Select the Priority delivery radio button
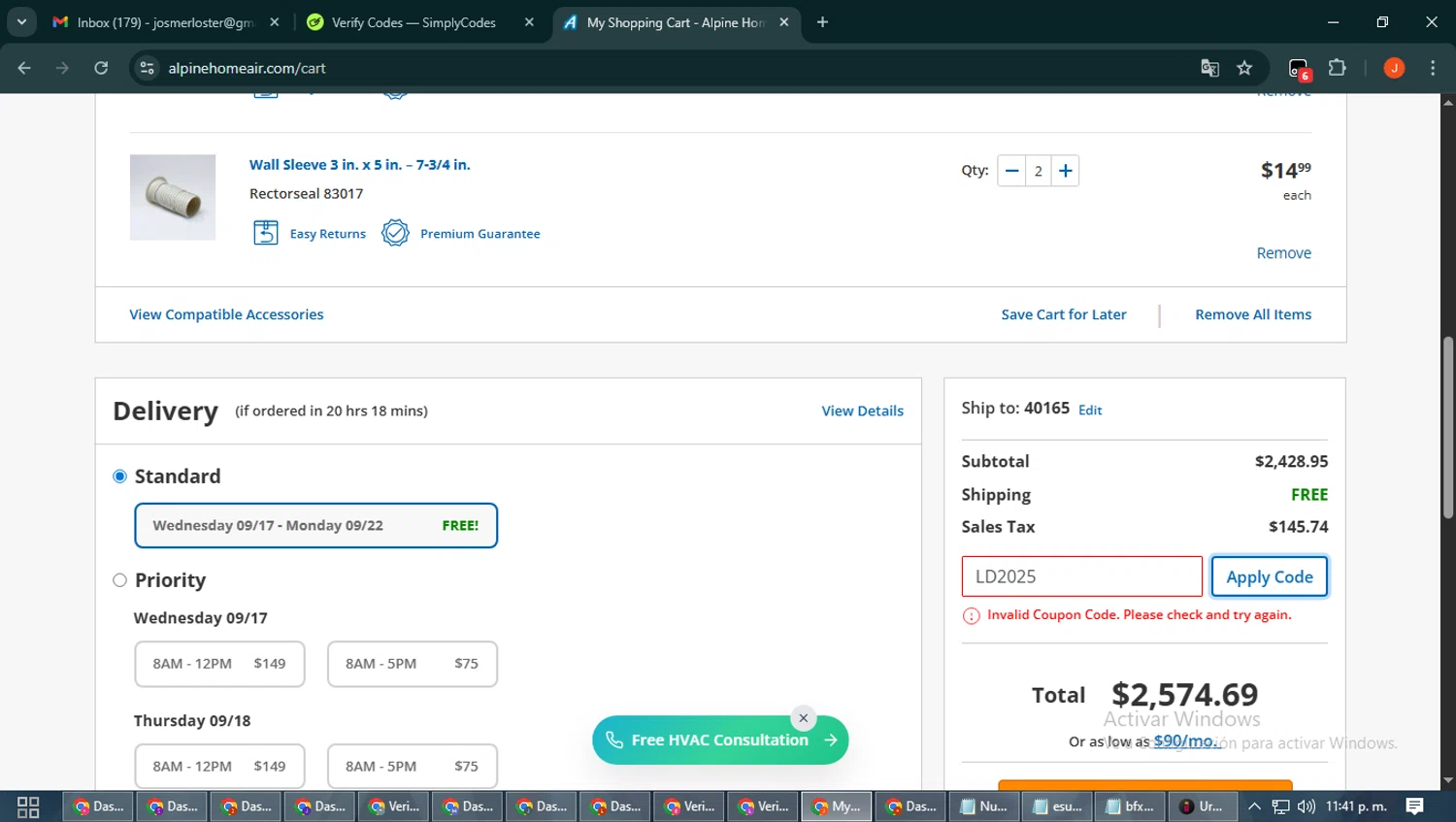The height and width of the screenshot is (822, 1456). click(x=119, y=580)
